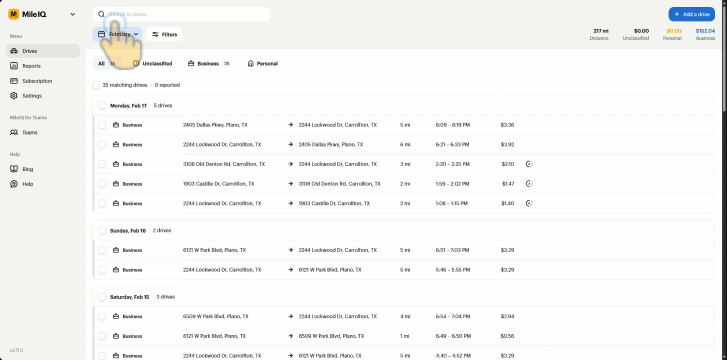The height and width of the screenshot is (360, 727).
Task: Open the Blog book icon
Action: pos(14,169)
